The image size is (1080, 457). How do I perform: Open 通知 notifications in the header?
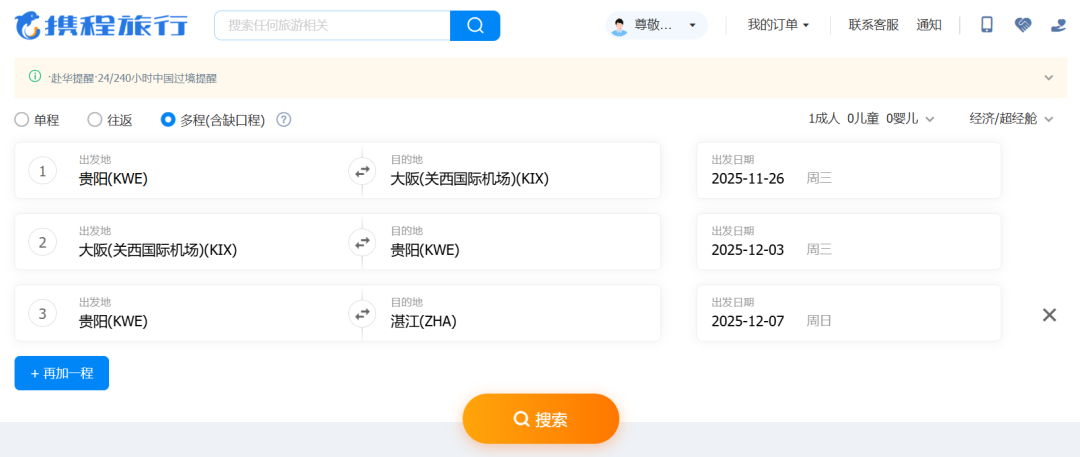coord(928,25)
